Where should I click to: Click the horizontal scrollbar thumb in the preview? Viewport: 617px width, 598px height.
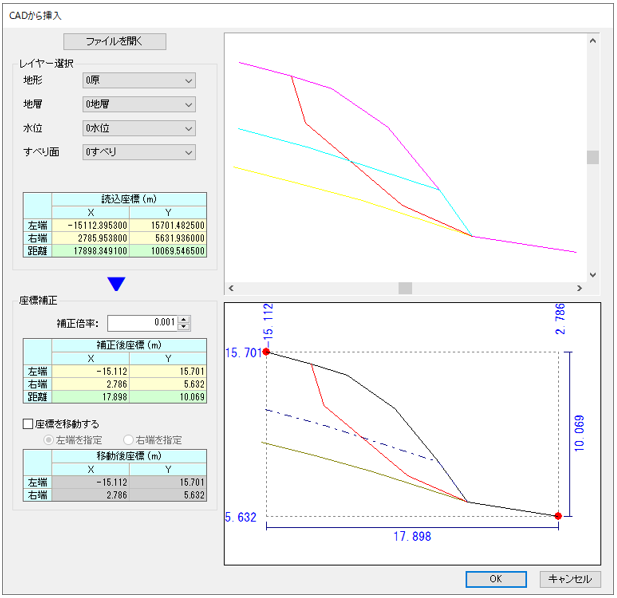[x=405, y=288]
